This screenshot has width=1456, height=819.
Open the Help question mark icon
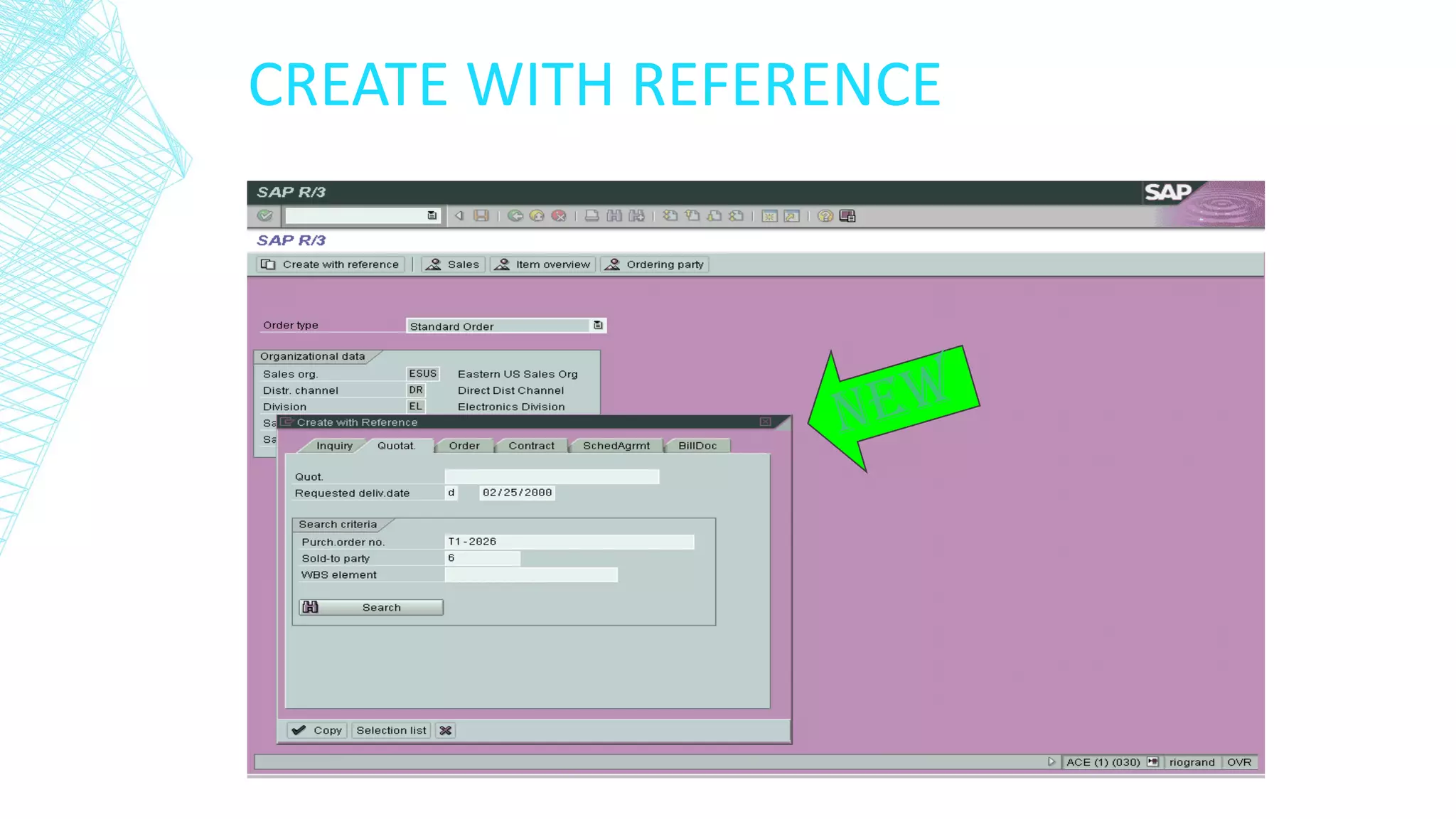[825, 215]
